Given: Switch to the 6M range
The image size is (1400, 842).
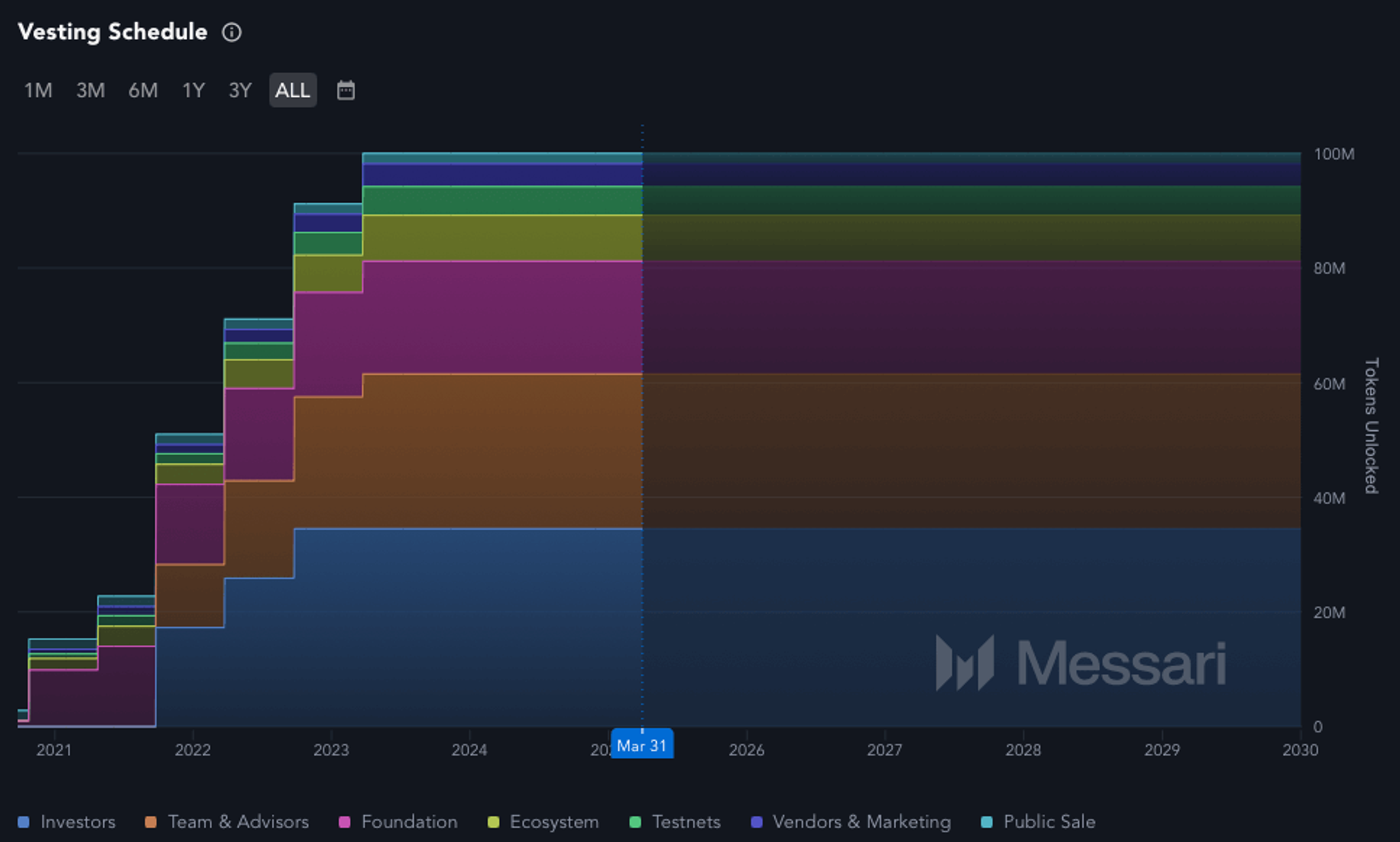Looking at the screenshot, I should 142,90.
